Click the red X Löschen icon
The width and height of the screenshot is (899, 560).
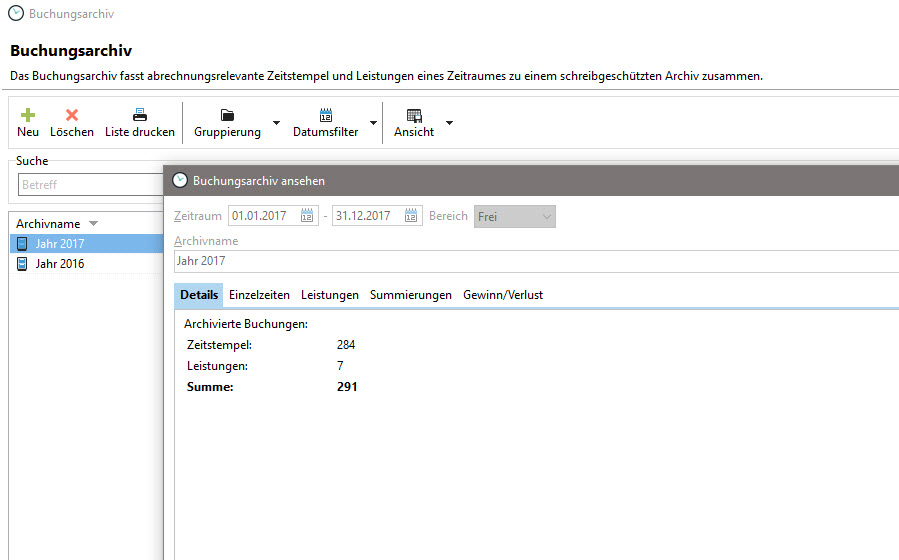click(x=72, y=115)
